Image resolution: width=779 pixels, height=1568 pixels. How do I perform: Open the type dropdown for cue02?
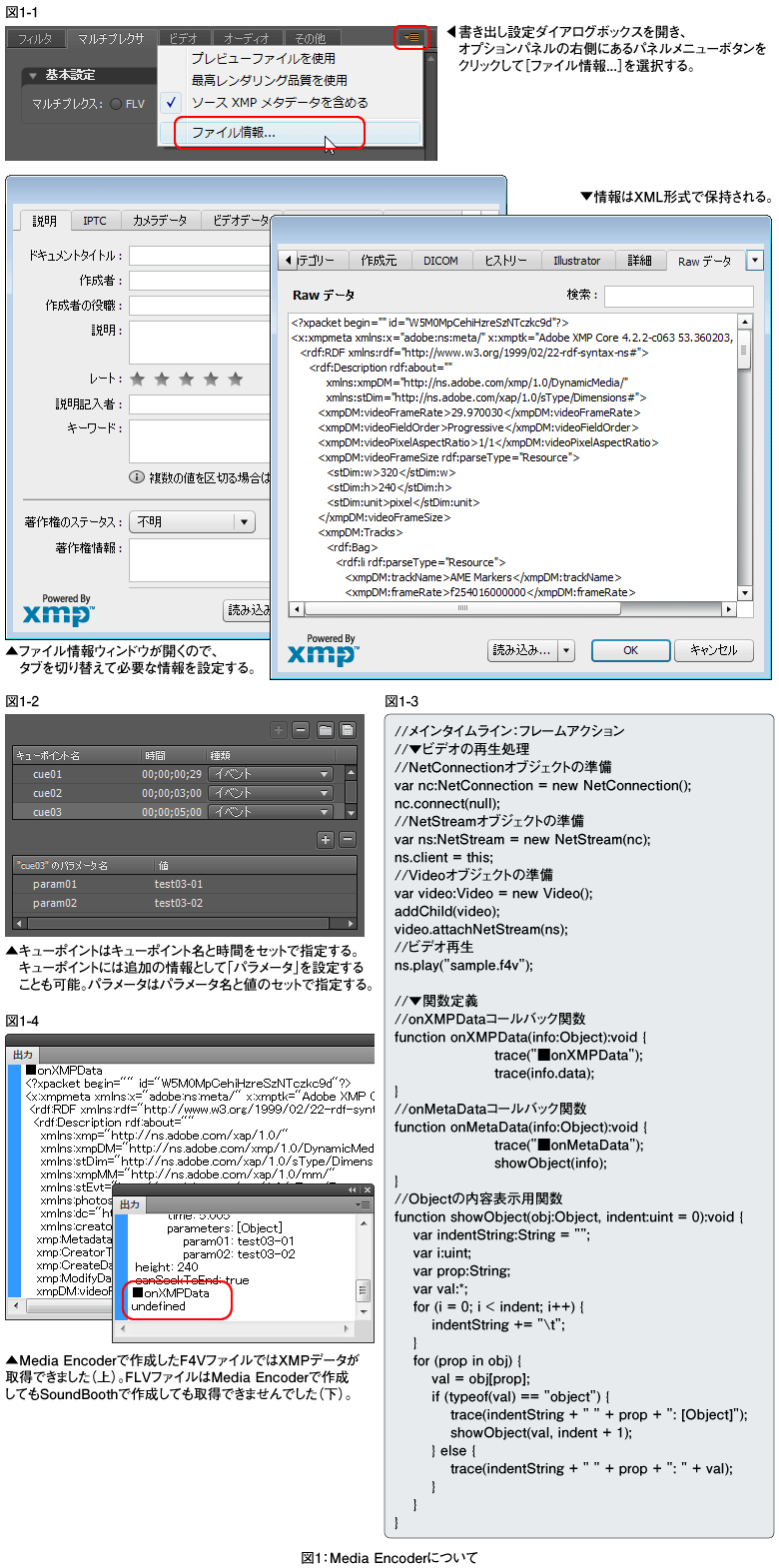(272, 793)
